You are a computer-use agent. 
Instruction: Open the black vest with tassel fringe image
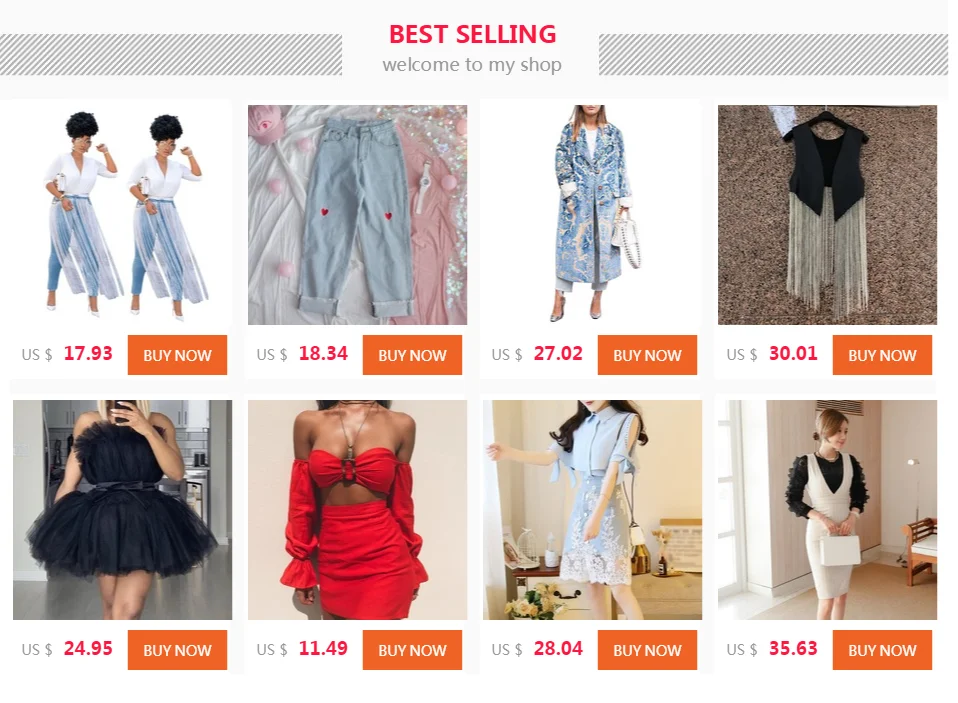827,215
